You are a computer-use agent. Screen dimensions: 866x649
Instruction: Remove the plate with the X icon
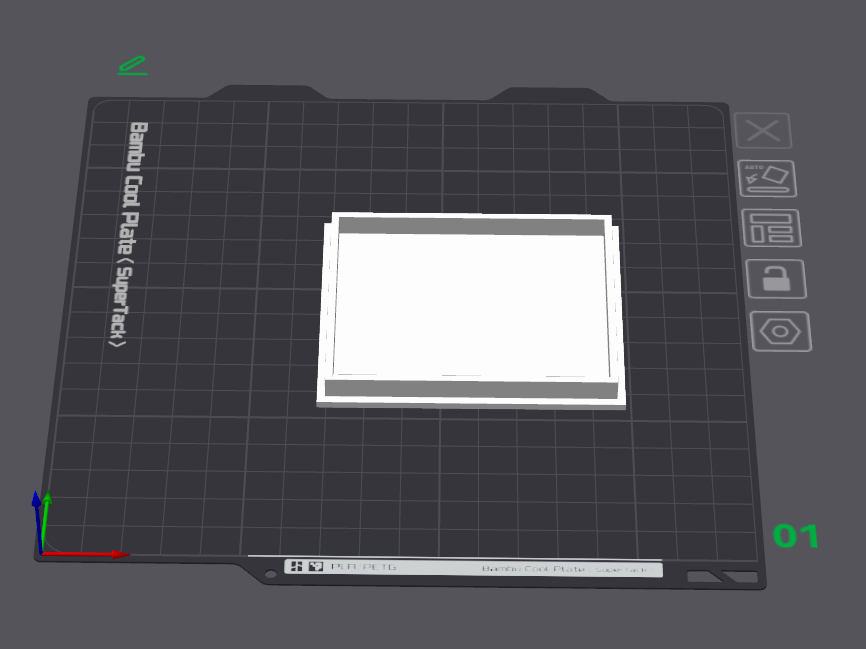tap(763, 131)
